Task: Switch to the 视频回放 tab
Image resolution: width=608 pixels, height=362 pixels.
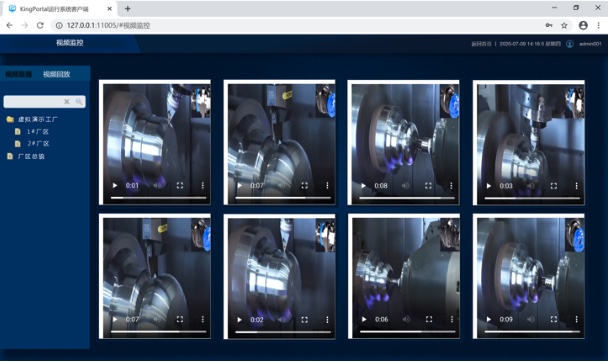Action: click(57, 74)
